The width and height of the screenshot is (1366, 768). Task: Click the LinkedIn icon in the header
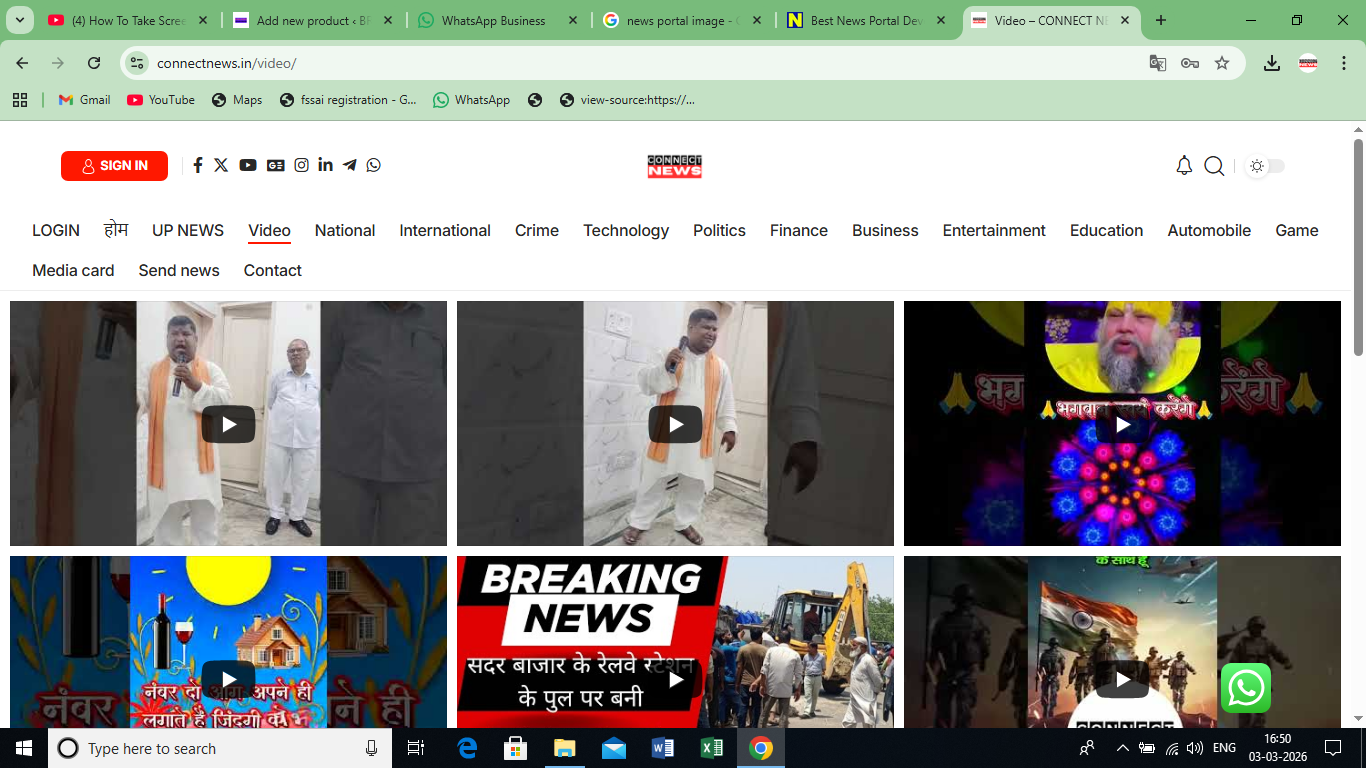(x=325, y=165)
